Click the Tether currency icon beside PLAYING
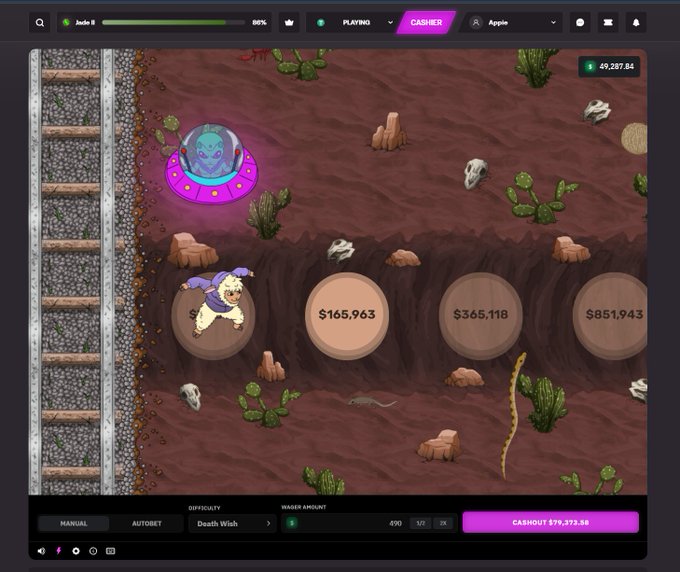This screenshot has width=680, height=572. (320, 23)
